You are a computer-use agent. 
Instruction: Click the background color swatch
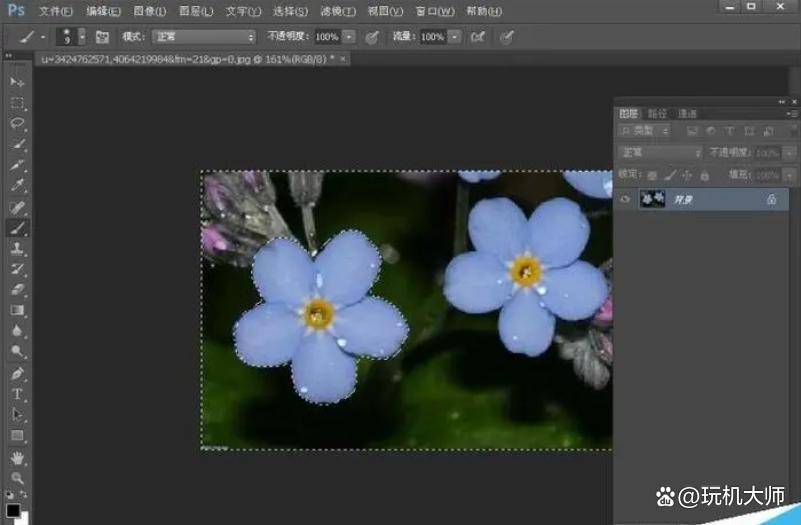[x=24, y=518]
